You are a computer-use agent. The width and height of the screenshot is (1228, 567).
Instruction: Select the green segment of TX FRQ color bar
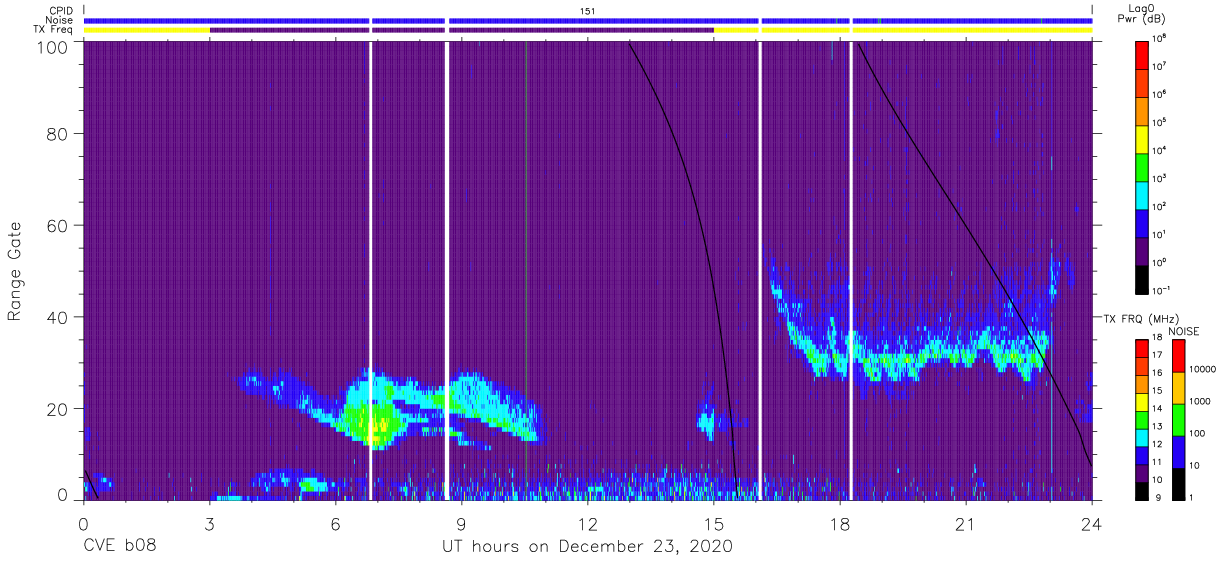[x=1142, y=419]
